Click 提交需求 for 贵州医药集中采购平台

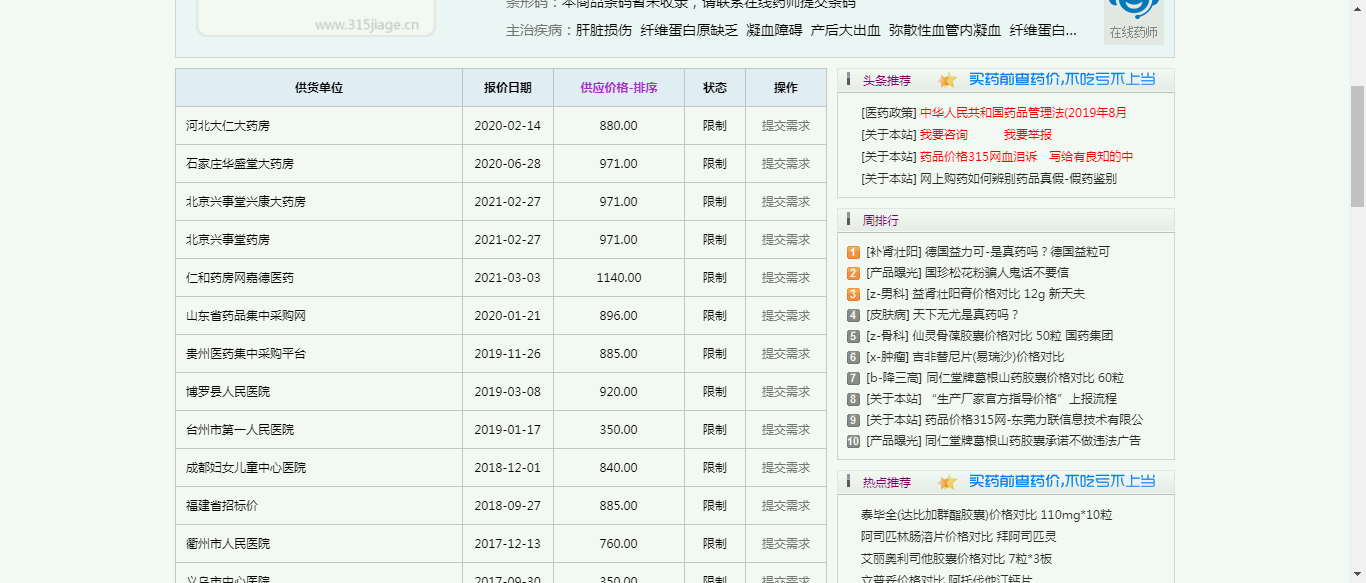point(786,354)
